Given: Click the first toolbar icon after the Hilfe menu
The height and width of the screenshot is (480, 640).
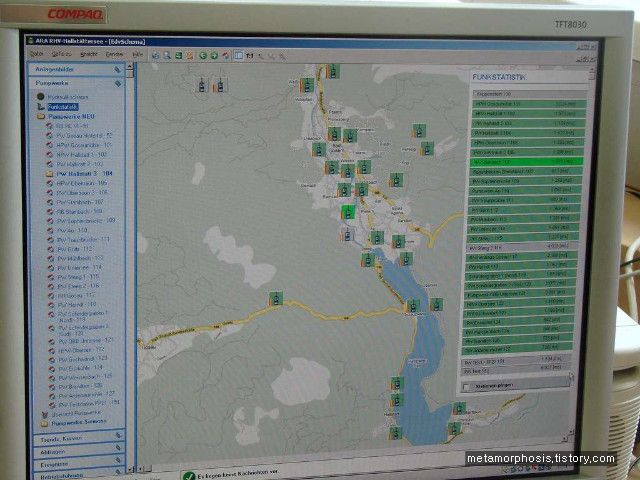Looking at the screenshot, I should coord(156,55).
